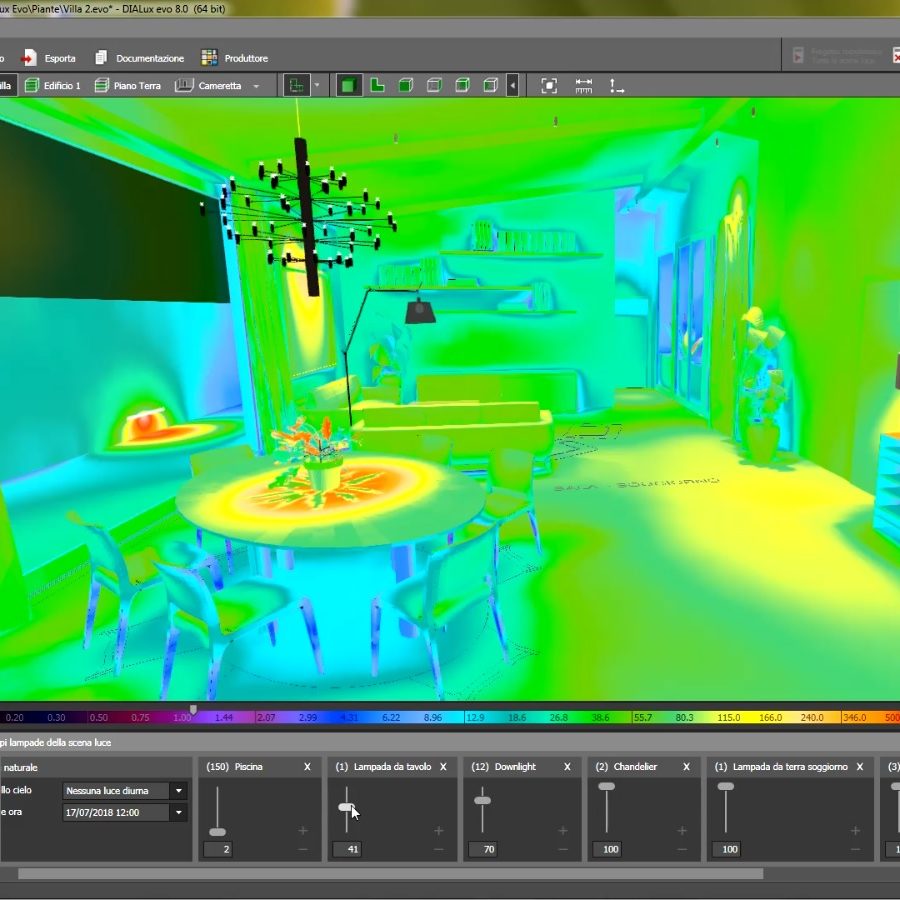The width and height of the screenshot is (900, 900).
Task: Collapse the cube view modes toolbar
Action: pyautogui.click(x=514, y=86)
